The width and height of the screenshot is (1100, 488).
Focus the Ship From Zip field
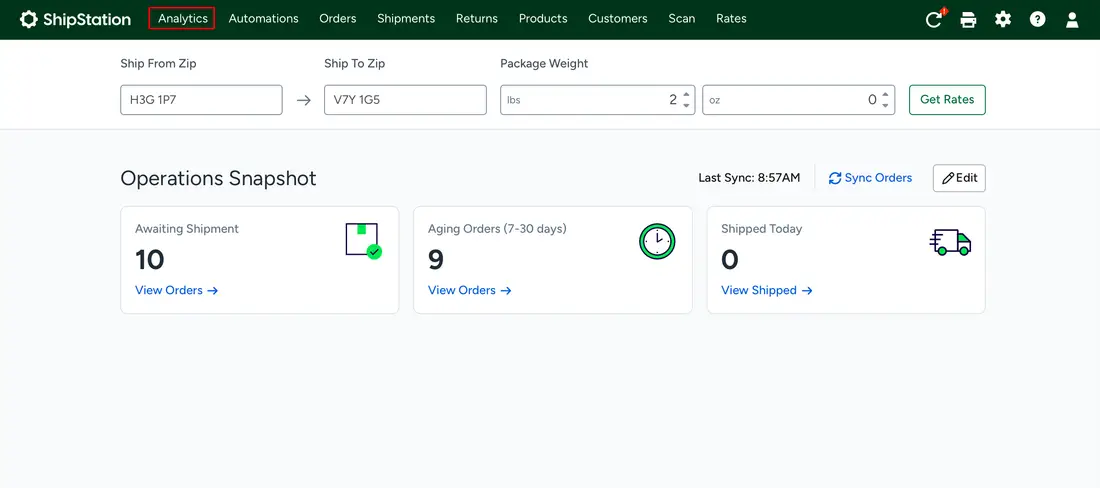201,100
